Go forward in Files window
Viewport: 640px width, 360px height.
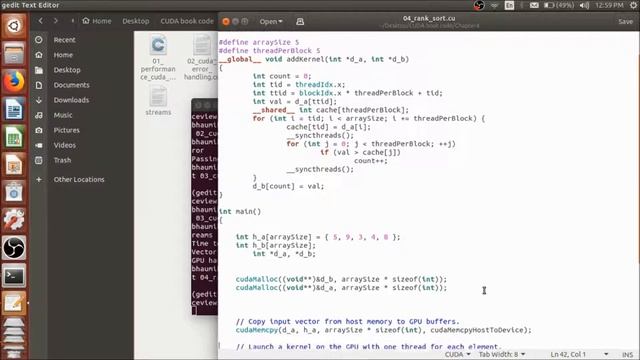pyautogui.click(x=56, y=21)
